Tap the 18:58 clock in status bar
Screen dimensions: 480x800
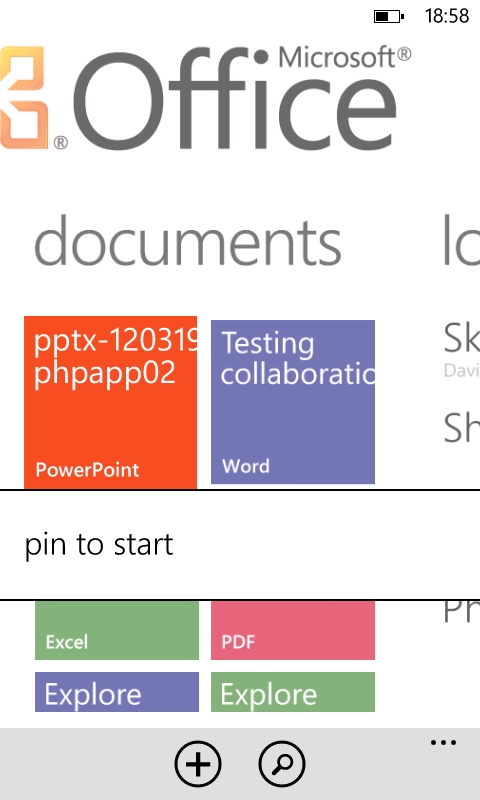coord(447,16)
